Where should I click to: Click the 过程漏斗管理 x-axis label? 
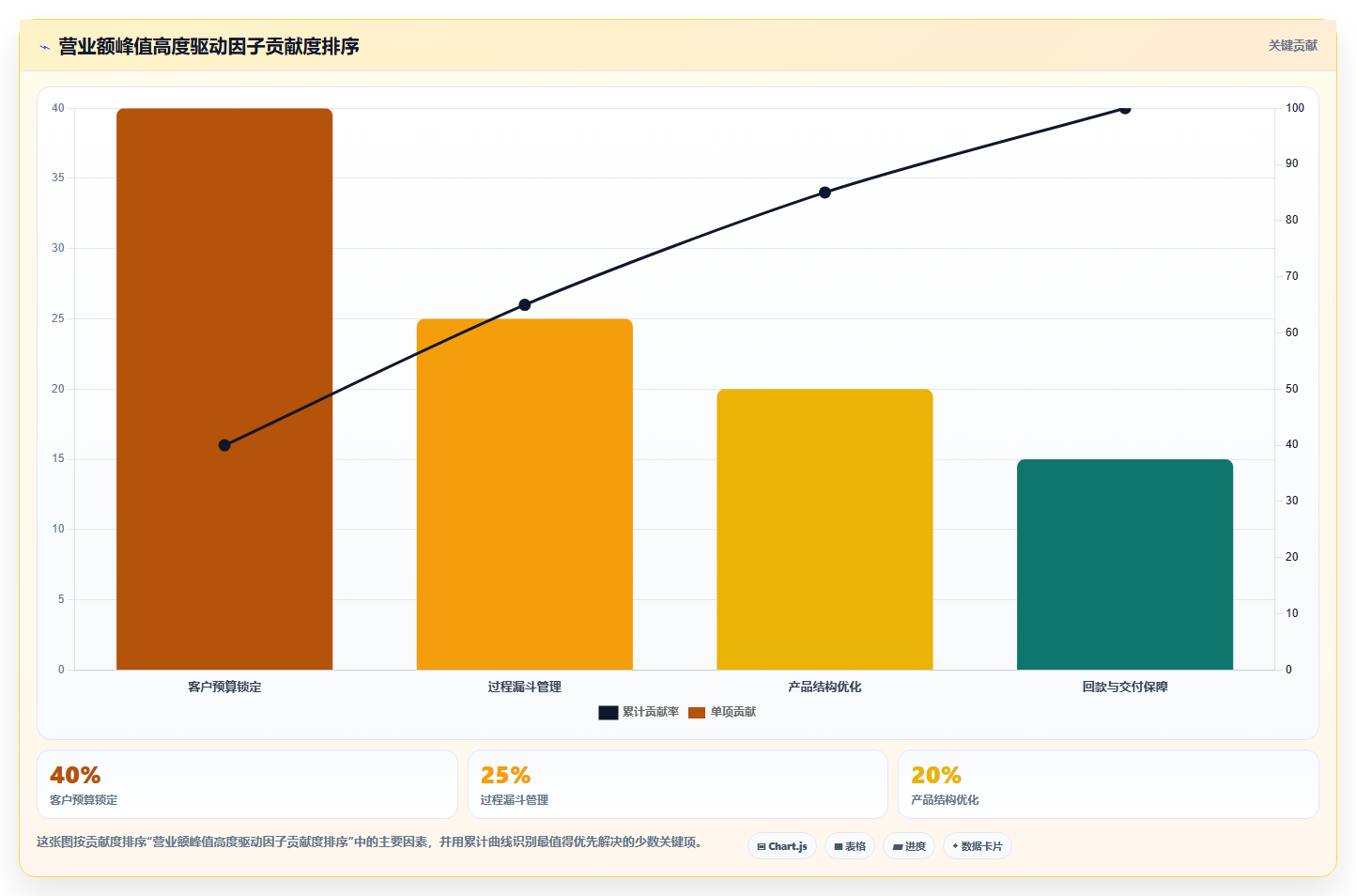click(525, 687)
